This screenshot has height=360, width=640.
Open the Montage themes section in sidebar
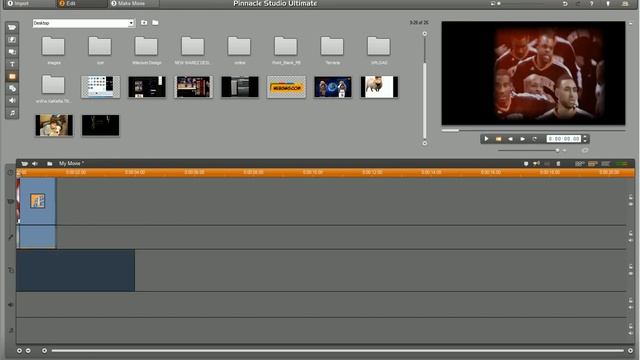pos(12,52)
